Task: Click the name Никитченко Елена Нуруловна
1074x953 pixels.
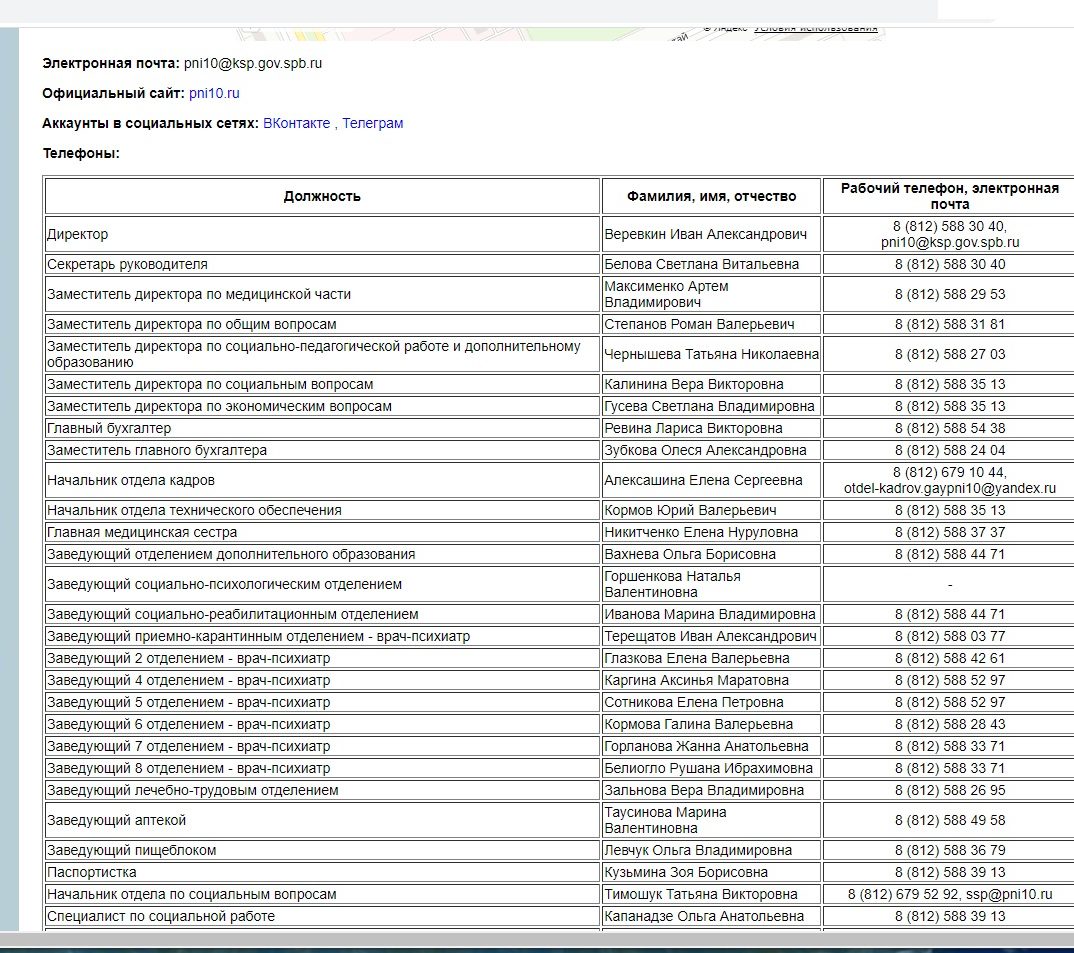Action: pos(701,532)
